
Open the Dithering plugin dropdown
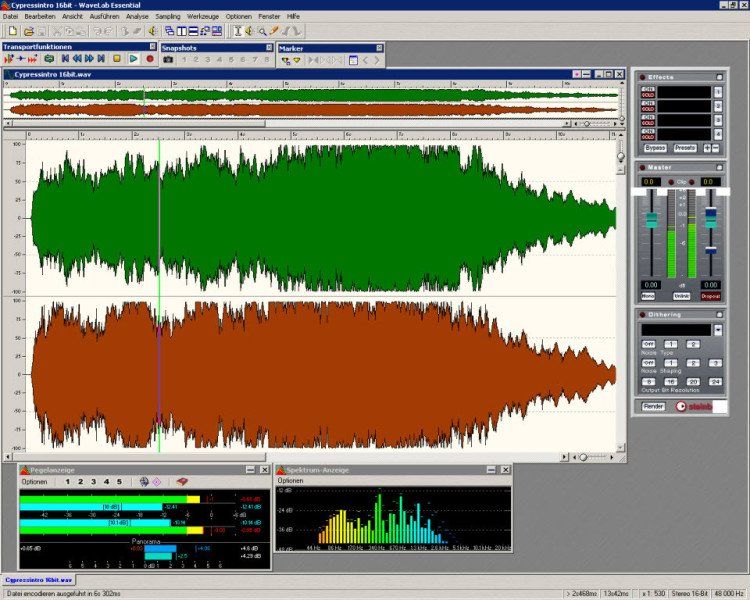pyautogui.click(x=717, y=329)
